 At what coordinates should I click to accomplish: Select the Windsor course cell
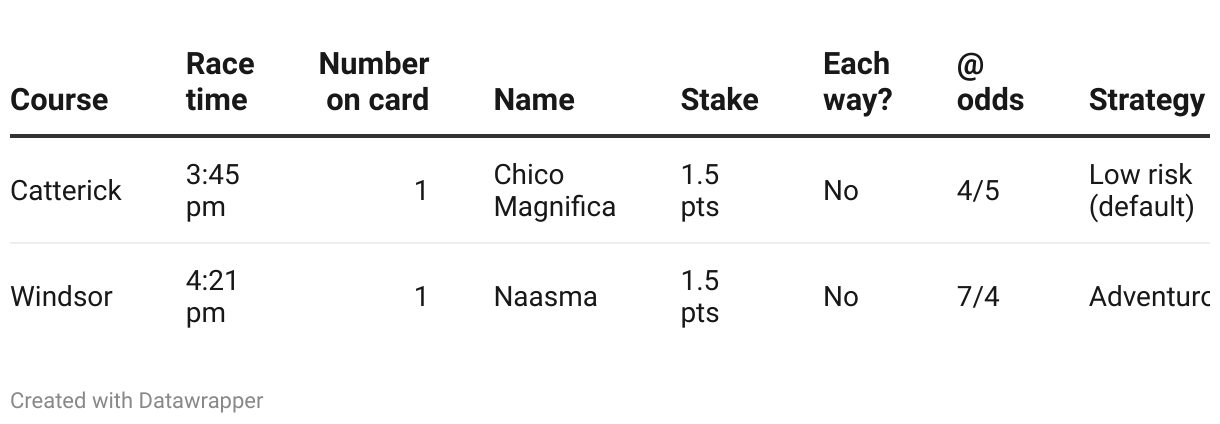61,297
